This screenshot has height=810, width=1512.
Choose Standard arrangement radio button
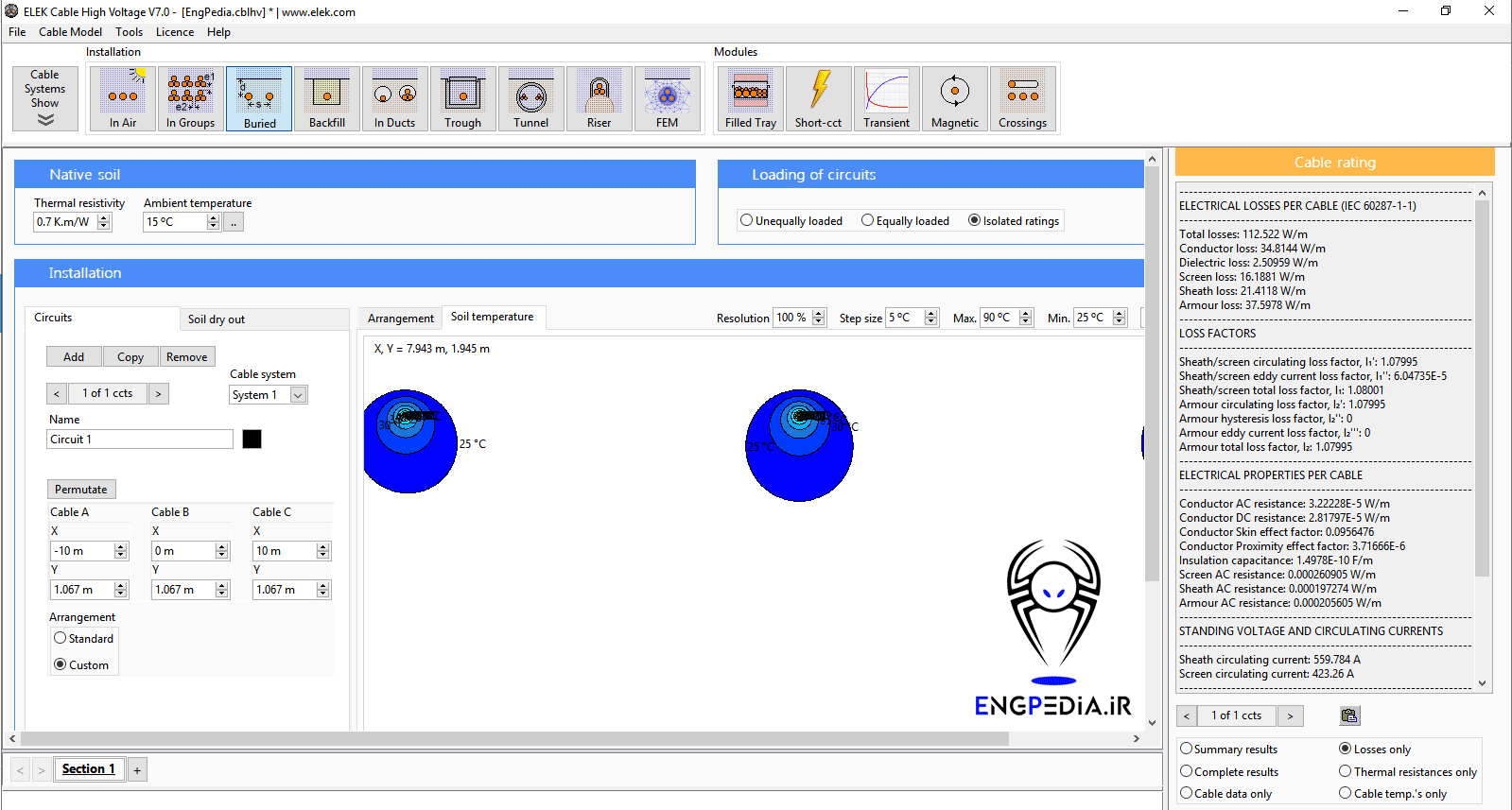click(x=61, y=638)
